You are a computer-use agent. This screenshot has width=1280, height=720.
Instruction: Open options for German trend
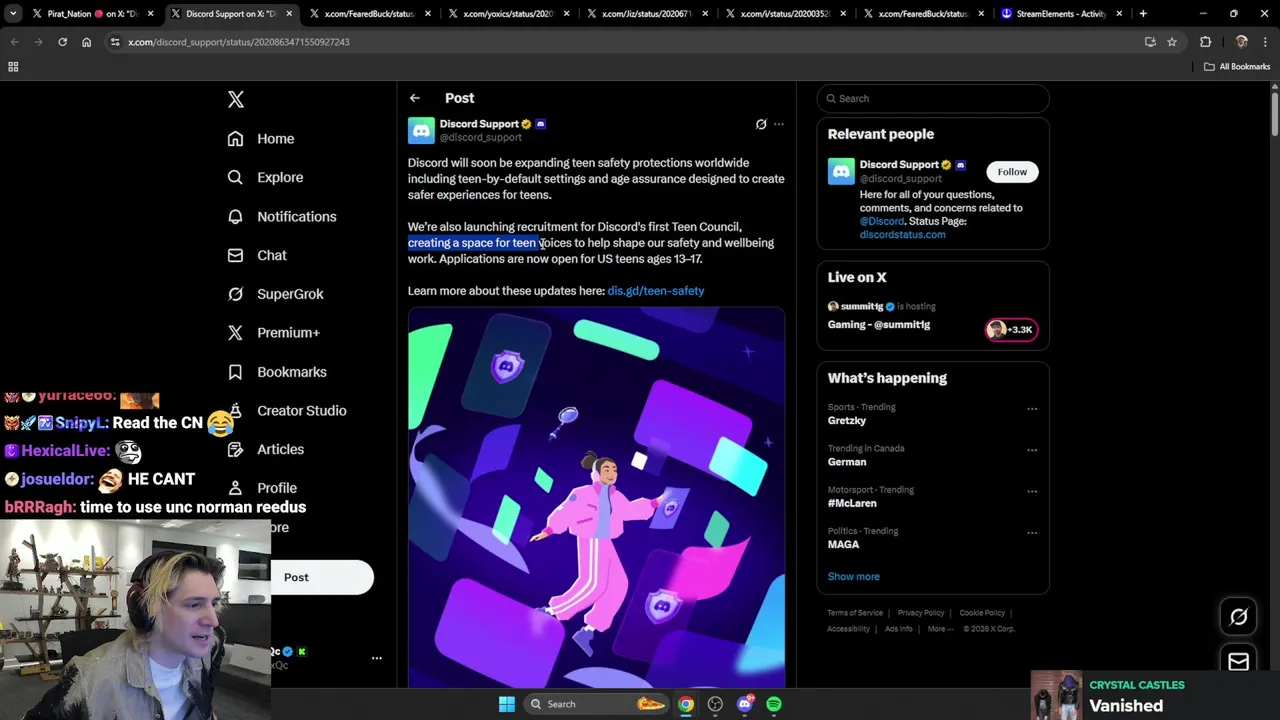point(1032,450)
